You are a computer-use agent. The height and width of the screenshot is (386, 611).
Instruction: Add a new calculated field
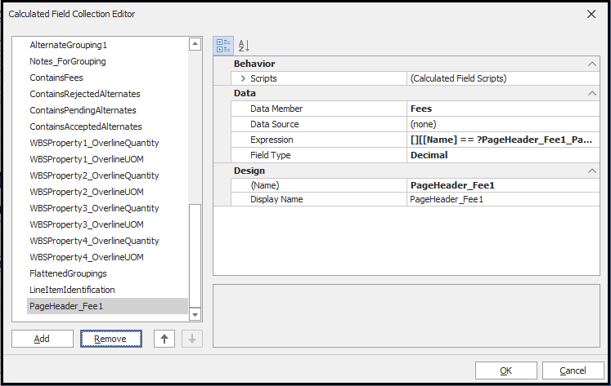pos(42,339)
